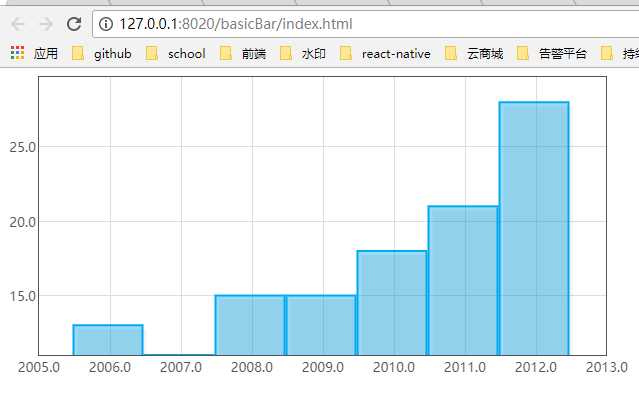Open the 云商城 bookmark folder
Image resolution: width=639 pixels, height=397 pixels.
coord(474,53)
